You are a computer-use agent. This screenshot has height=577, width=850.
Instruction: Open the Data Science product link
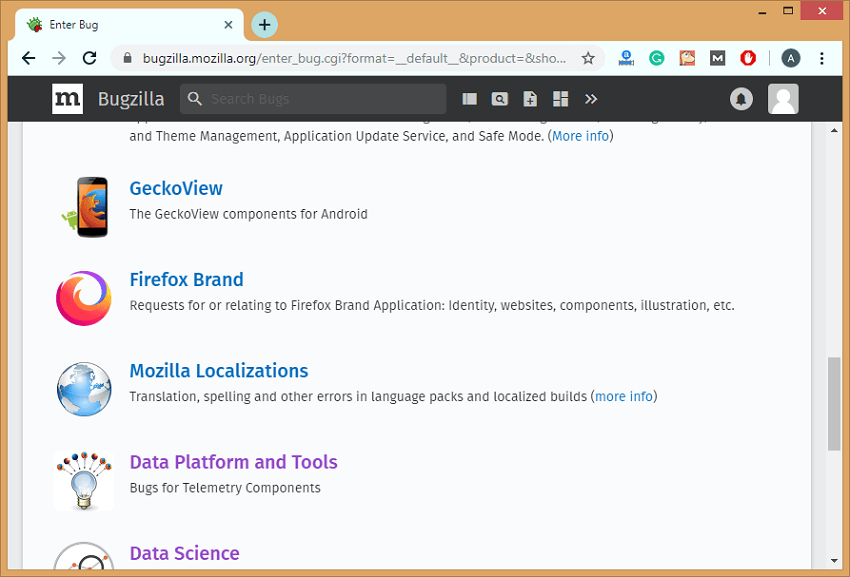click(184, 553)
